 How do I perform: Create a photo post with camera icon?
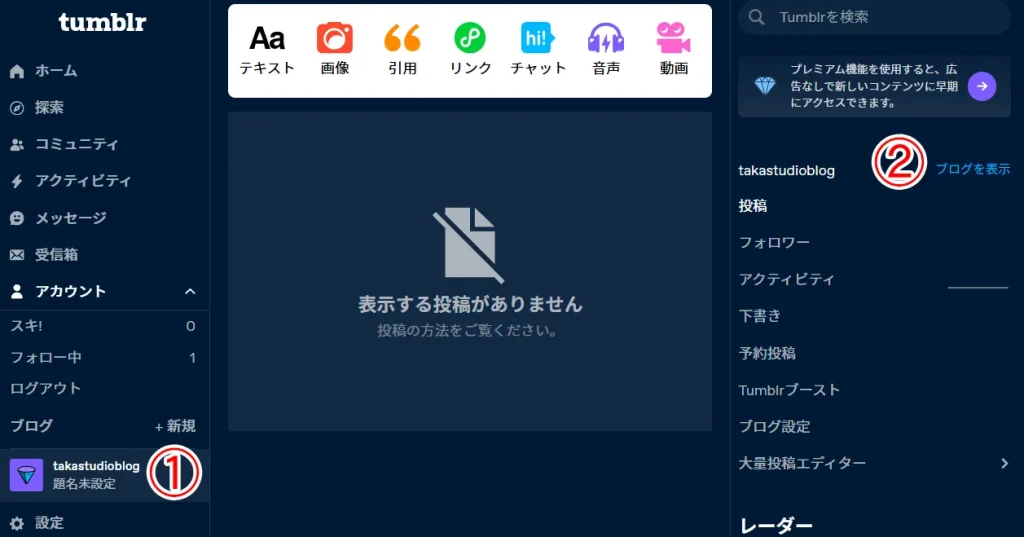[x=335, y=38]
